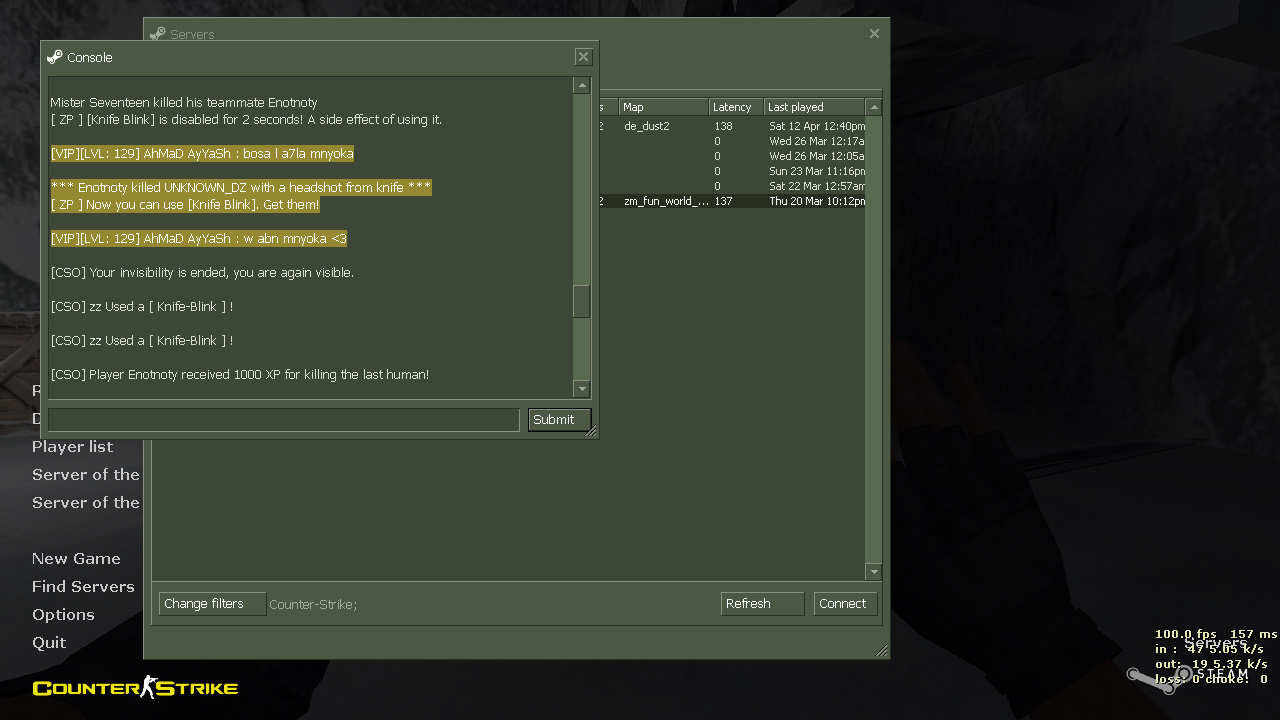This screenshot has width=1280, height=720.
Task: Click the Console scrollbar thumb
Action: tap(581, 301)
